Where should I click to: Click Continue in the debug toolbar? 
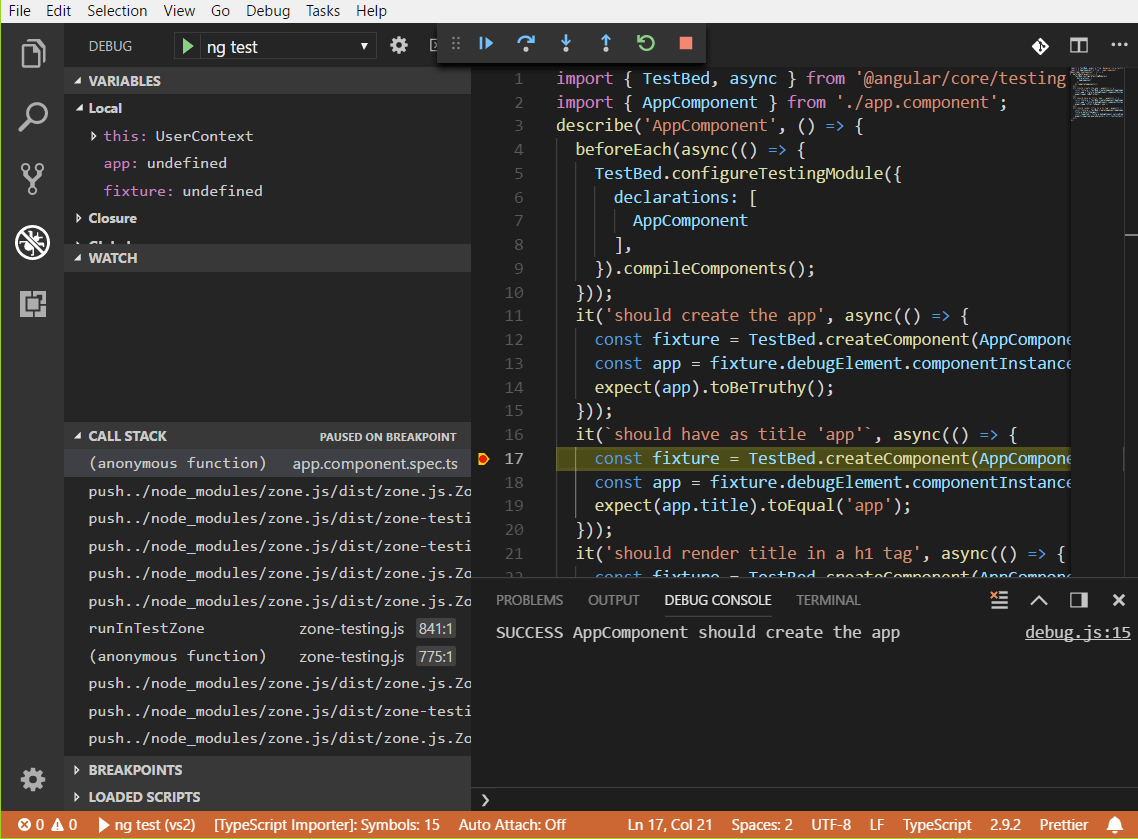pos(486,43)
